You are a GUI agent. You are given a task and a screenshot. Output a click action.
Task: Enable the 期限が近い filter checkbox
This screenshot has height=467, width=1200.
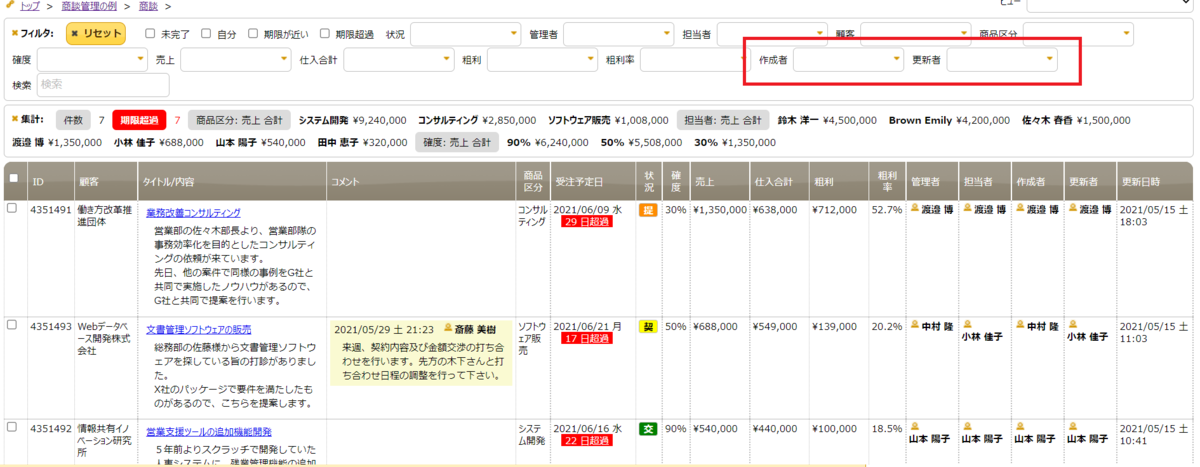(253, 33)
